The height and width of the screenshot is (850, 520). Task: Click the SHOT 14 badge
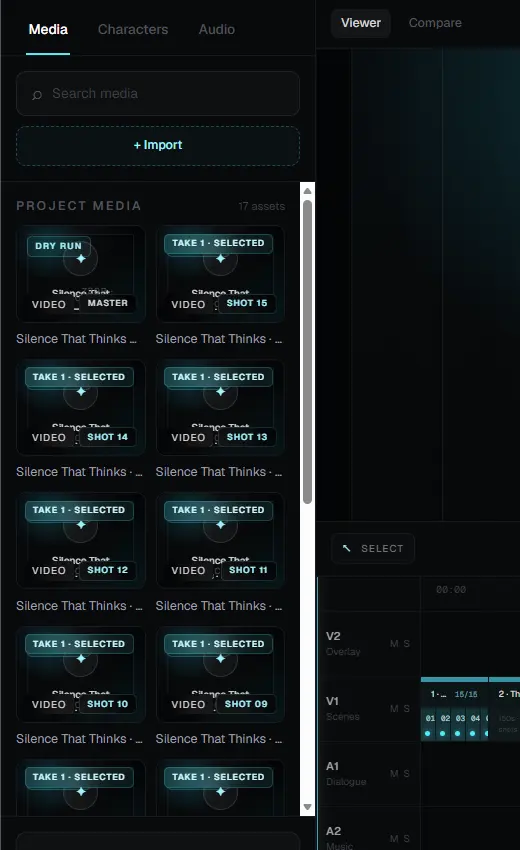point(107,437)
